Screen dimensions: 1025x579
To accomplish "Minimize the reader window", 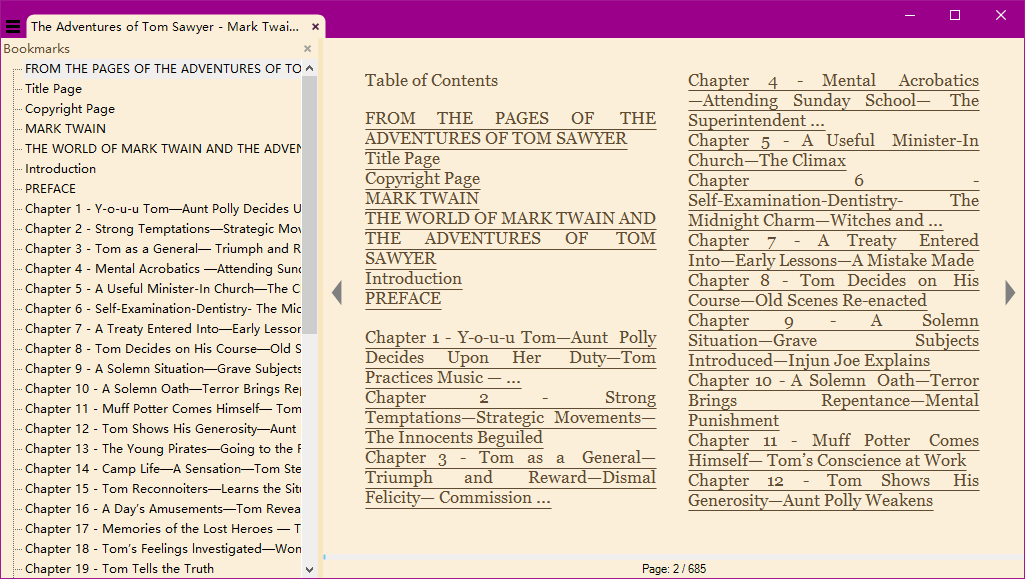I will [910, 15].
